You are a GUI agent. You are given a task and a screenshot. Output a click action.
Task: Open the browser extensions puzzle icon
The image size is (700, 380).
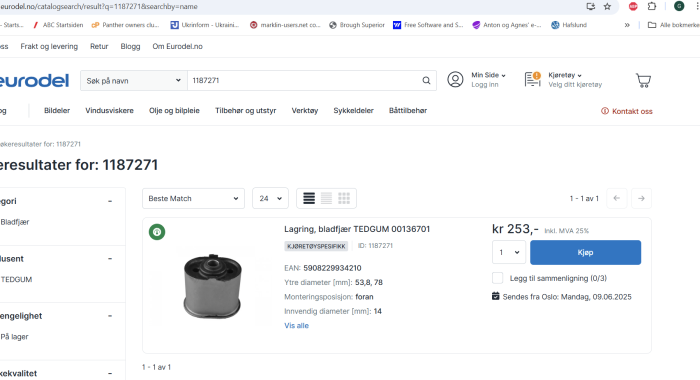[652, 6]
